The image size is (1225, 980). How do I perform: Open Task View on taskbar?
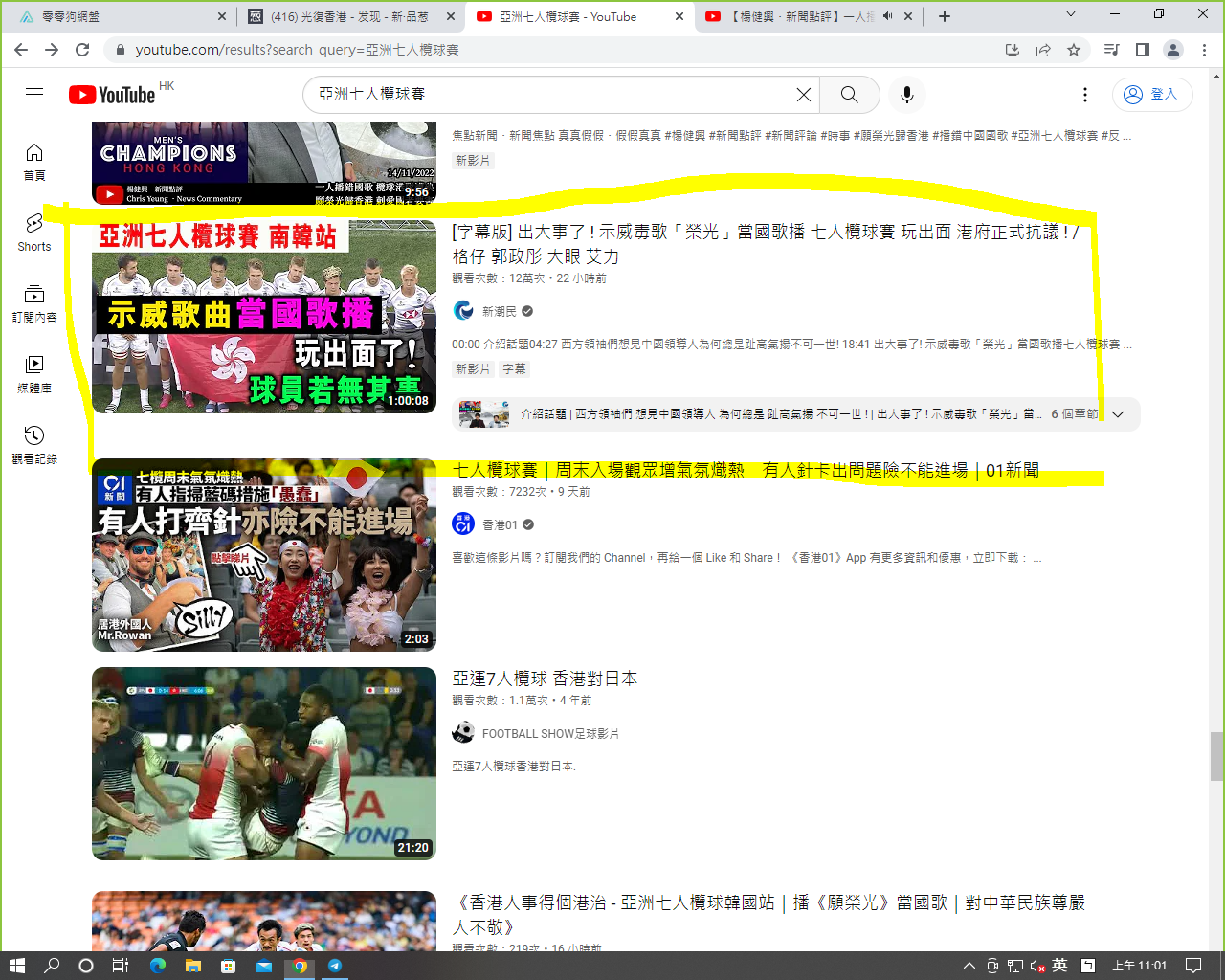pyautogui.click(x=121, y=966)
